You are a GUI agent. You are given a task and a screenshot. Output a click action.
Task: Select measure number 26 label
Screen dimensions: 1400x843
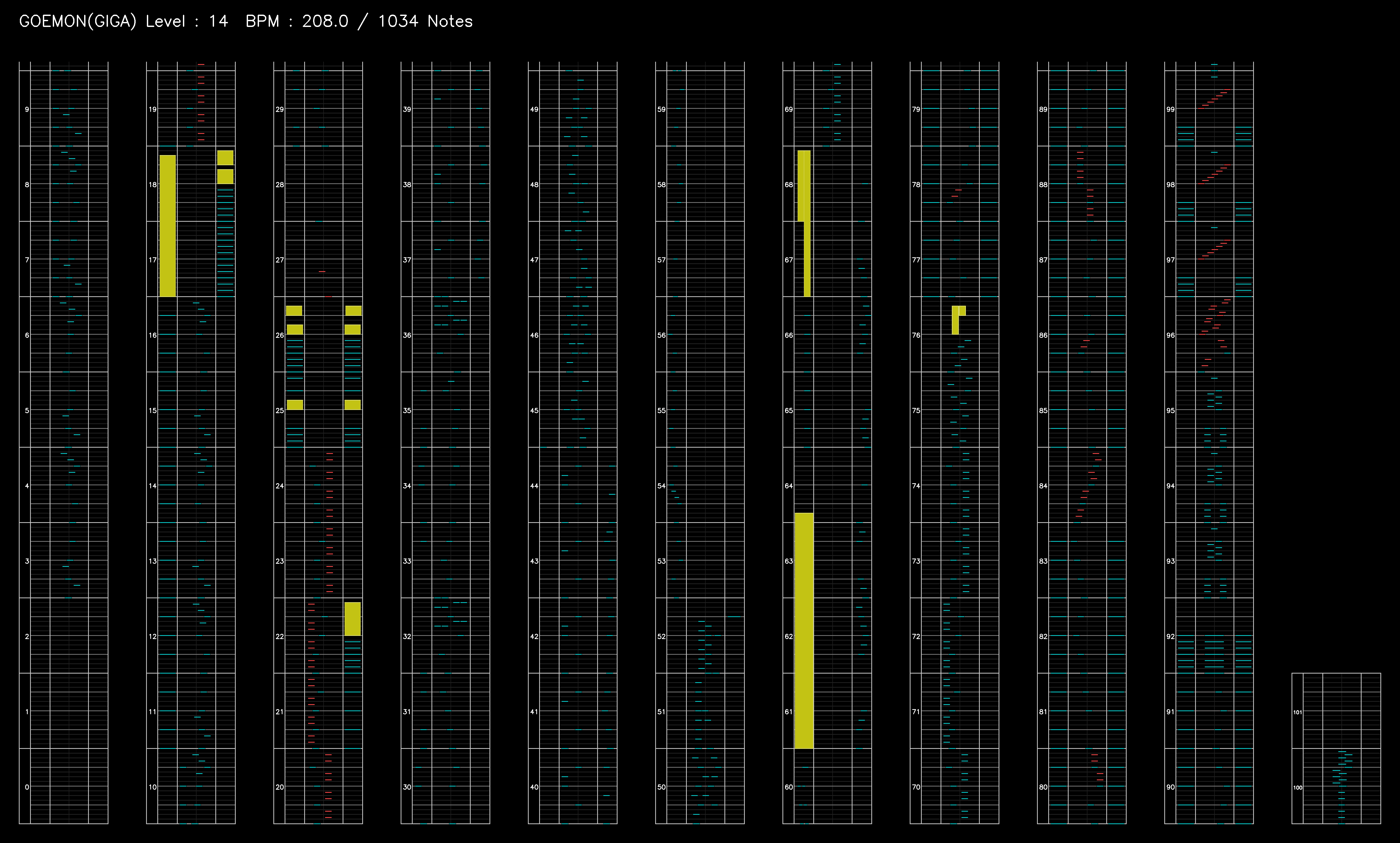[279, 335]
